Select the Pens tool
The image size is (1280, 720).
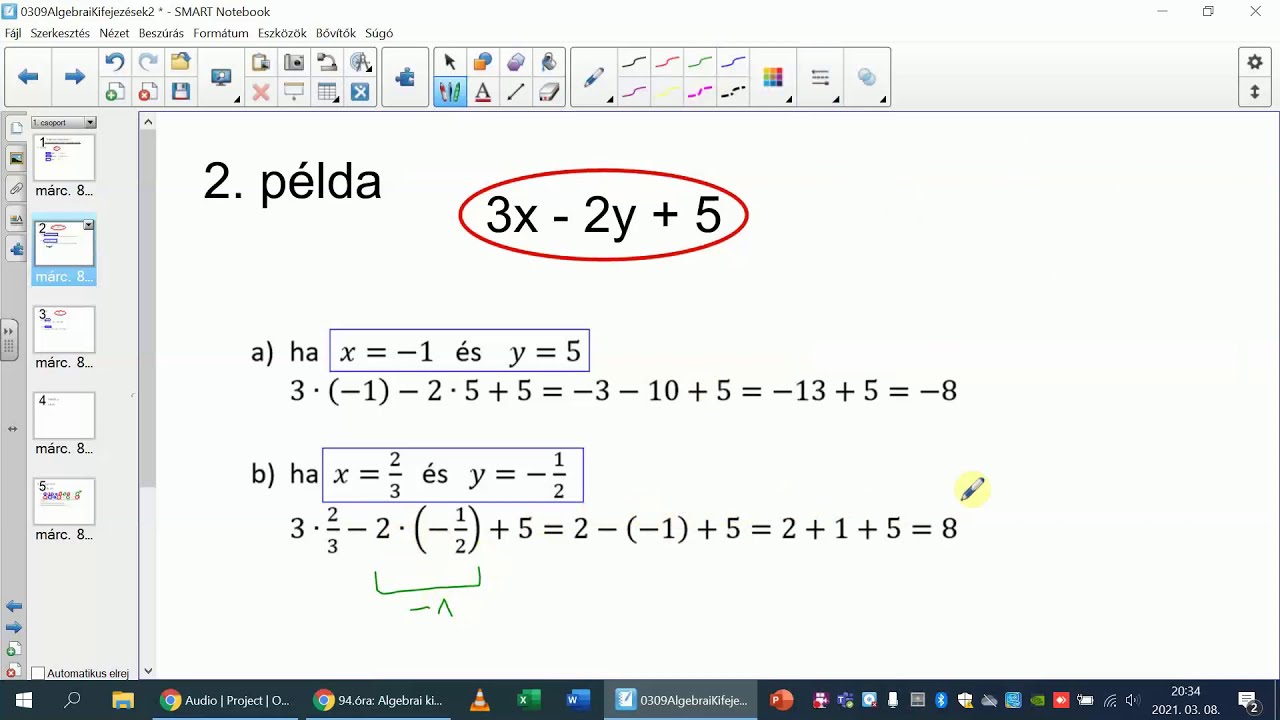(450, 92)
